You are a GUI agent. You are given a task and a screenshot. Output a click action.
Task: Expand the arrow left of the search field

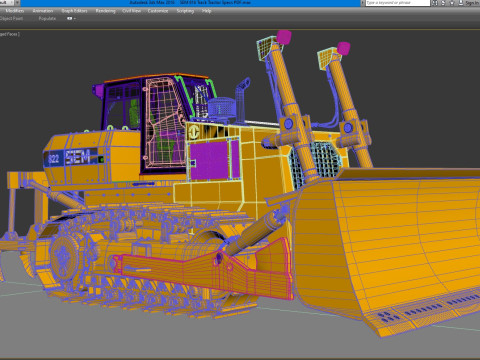tap(363, 3)
